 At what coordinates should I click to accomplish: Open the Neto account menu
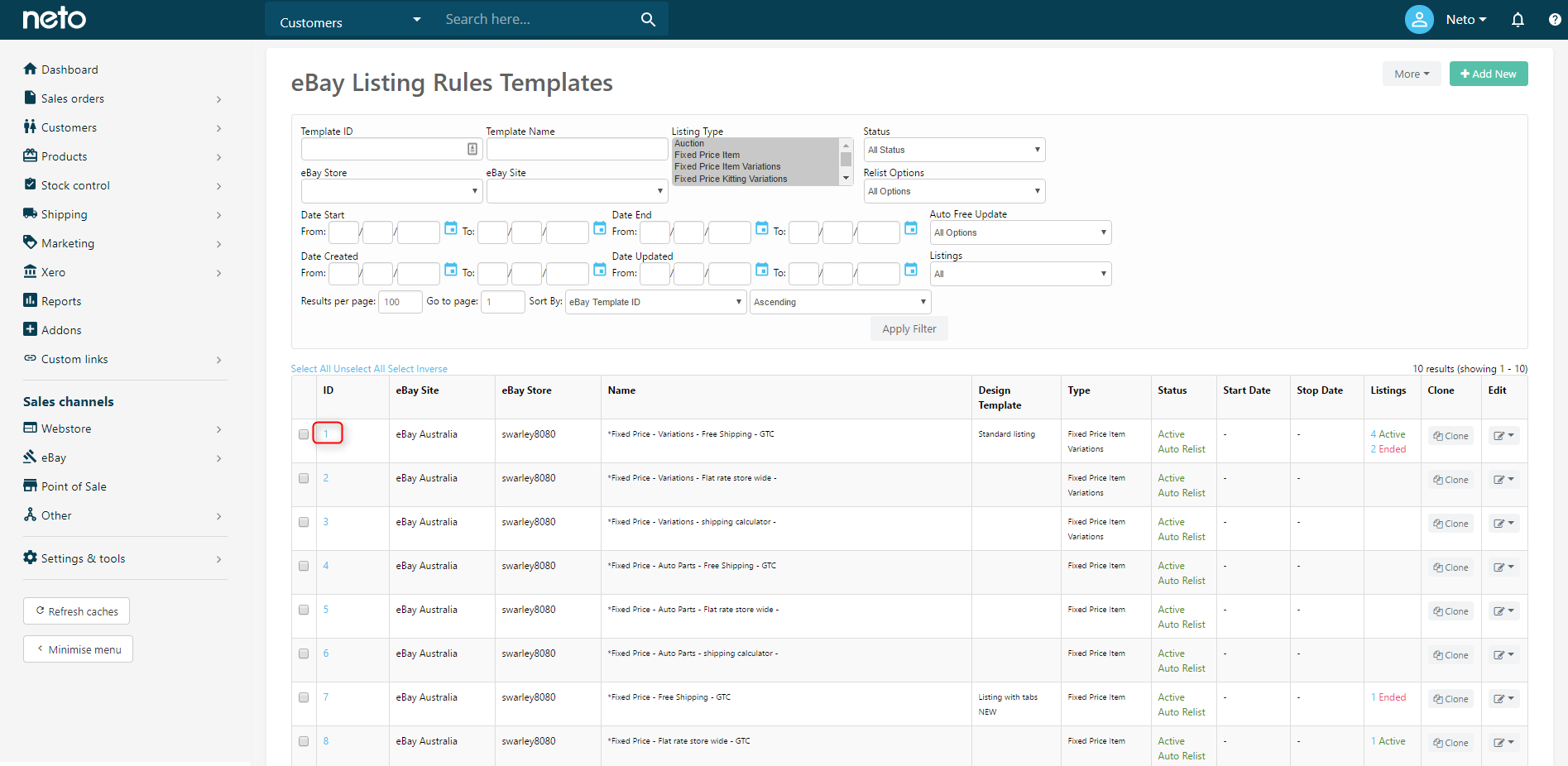[x=1466, y=19]
